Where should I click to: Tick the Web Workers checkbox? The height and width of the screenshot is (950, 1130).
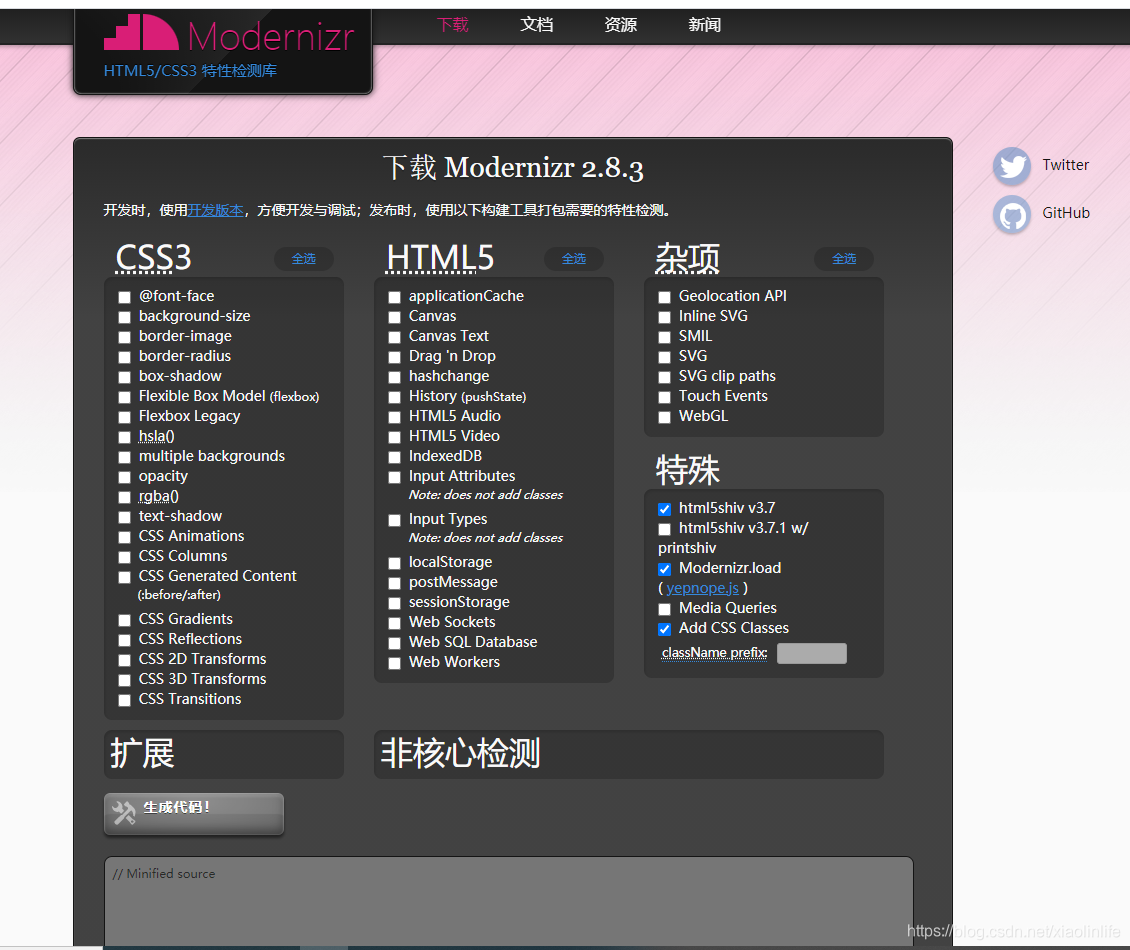[x=394, y=663]
